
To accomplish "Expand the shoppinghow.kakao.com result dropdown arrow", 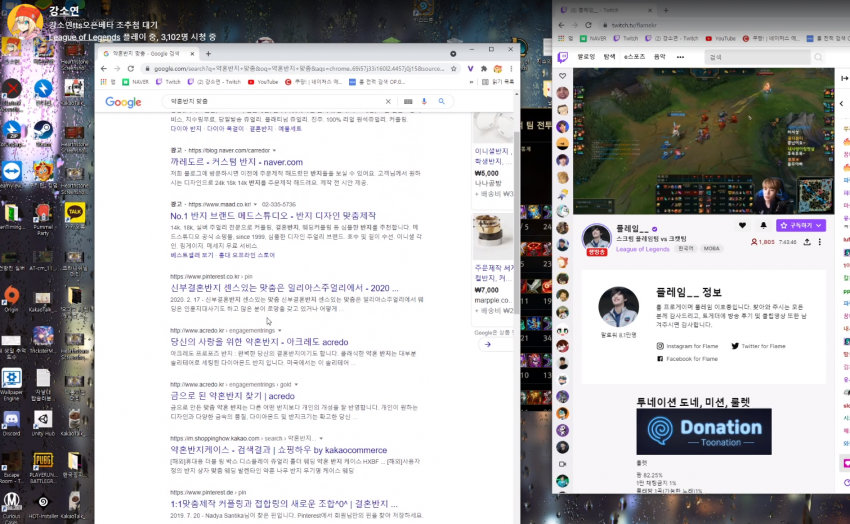I will [321, 438].
